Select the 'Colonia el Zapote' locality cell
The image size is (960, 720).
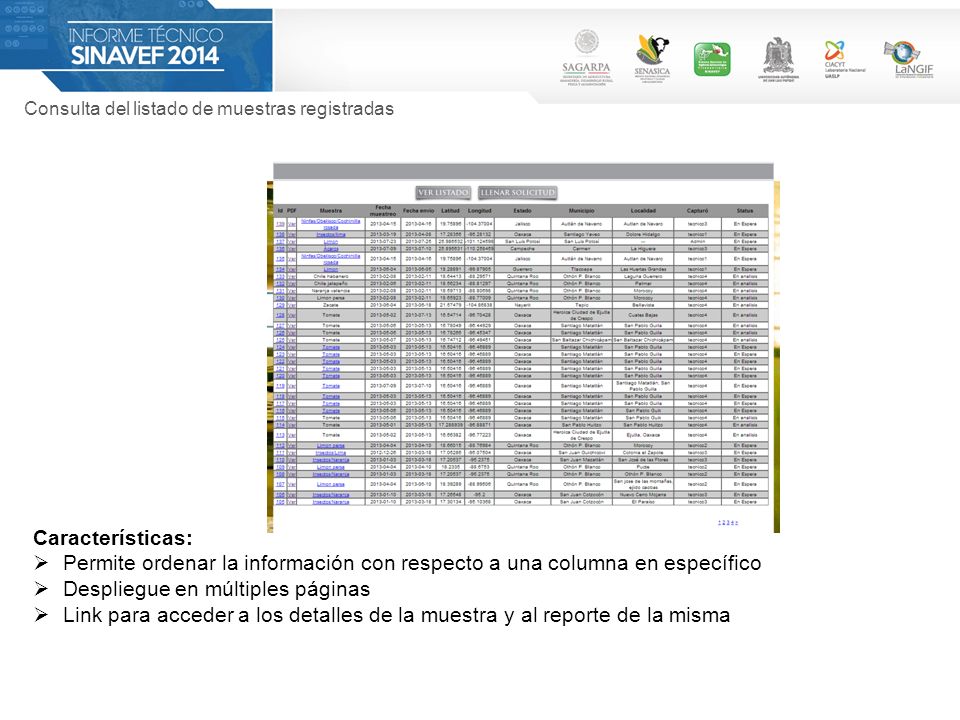pos(643,452)
